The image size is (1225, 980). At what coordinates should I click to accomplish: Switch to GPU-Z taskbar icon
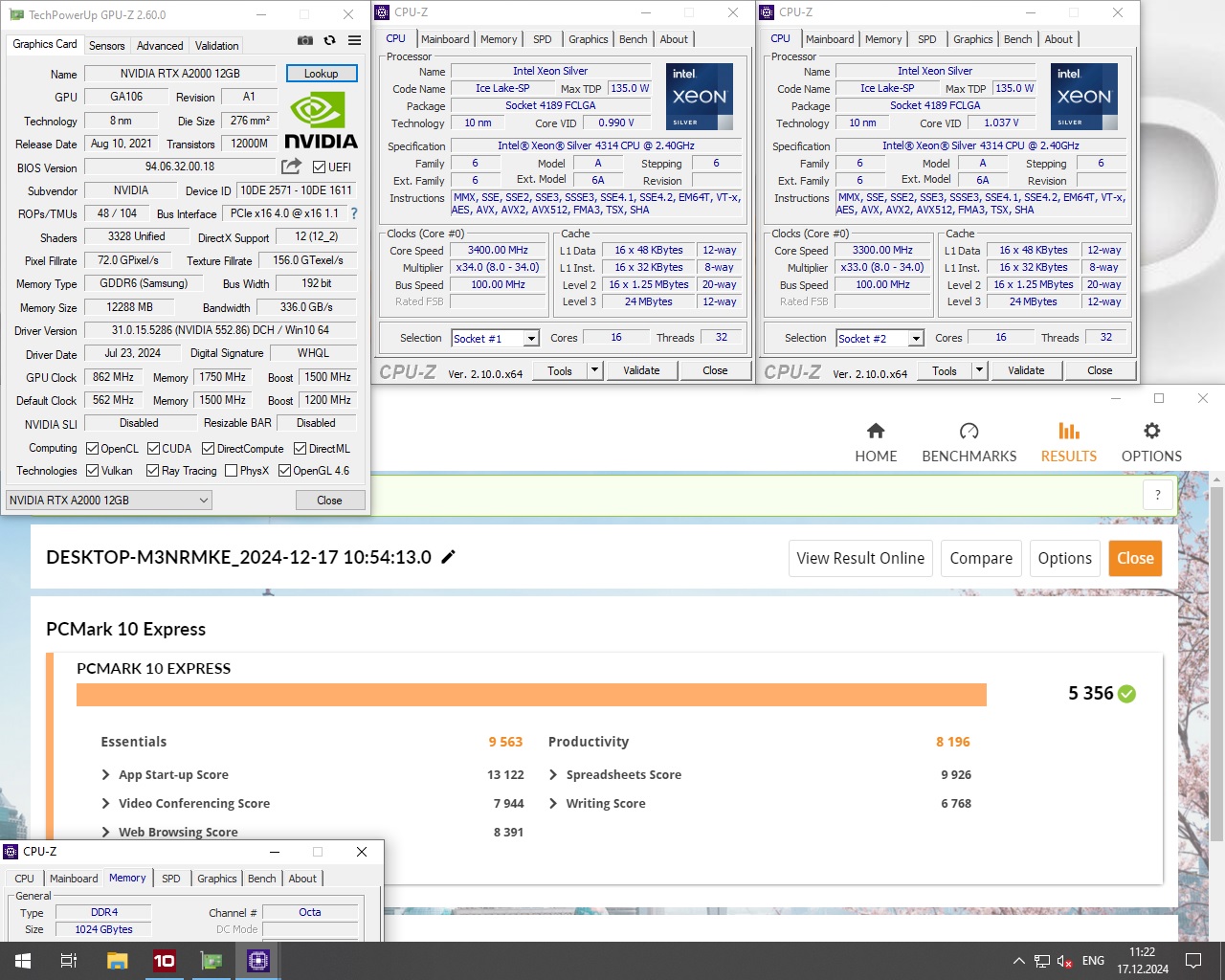pyautogui.click(x=211, y=961)
